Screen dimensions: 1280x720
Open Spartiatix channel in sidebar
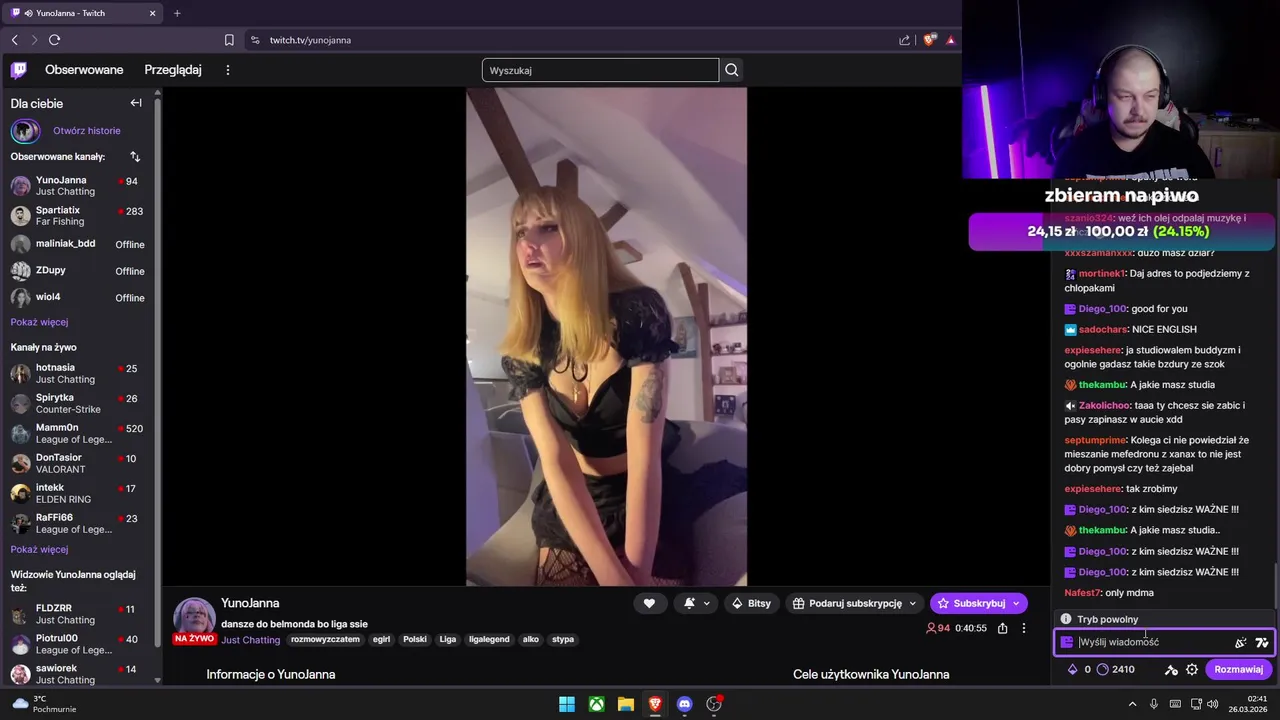[79, 216]
